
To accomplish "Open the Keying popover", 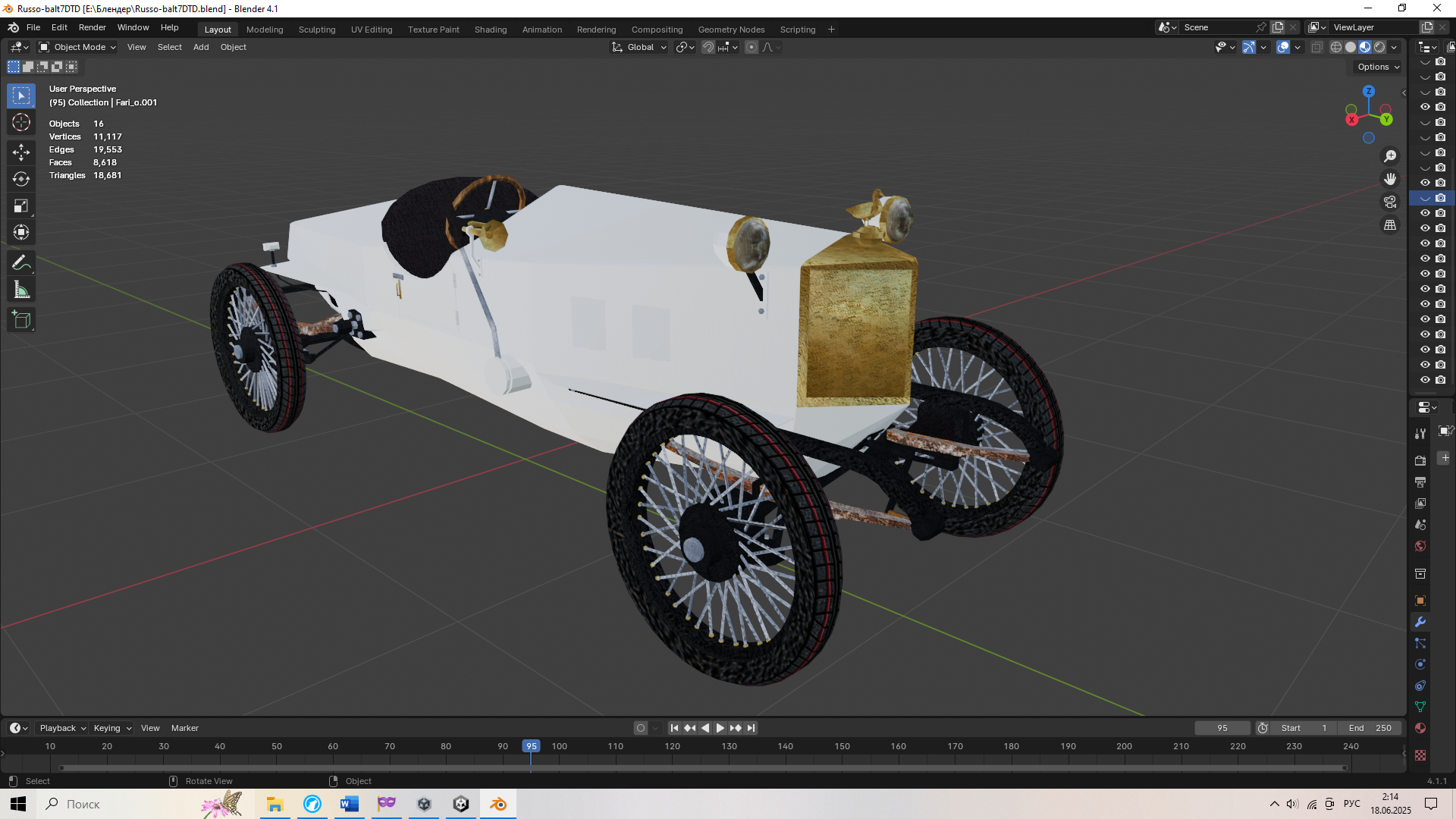I will coord(111,728).
